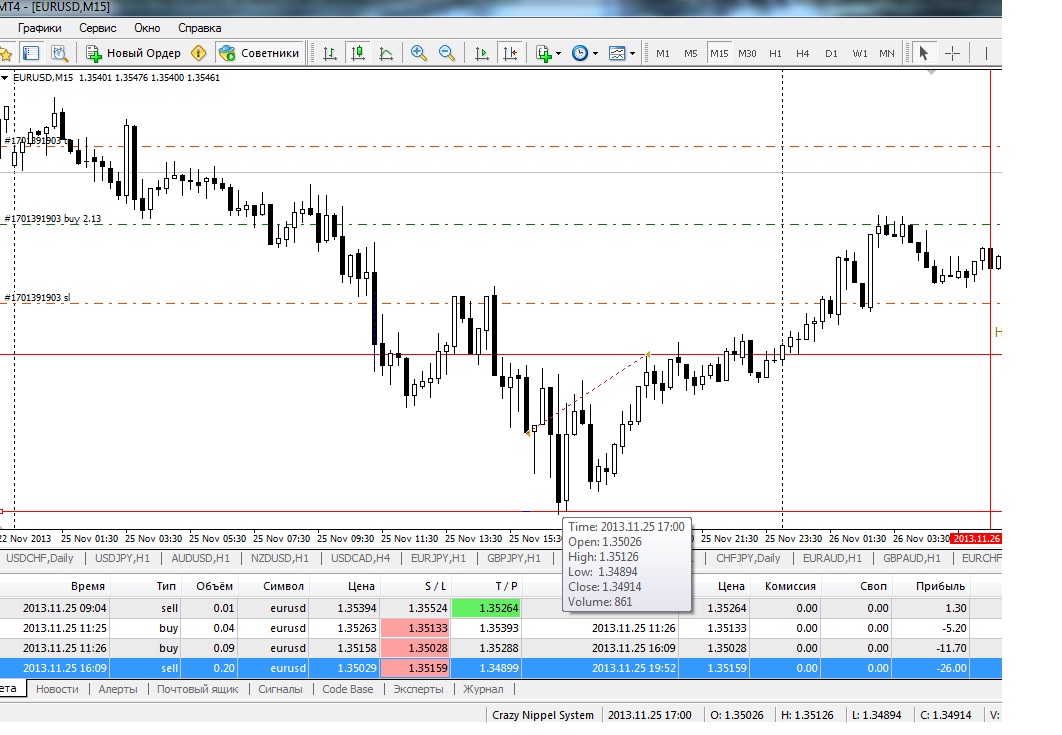The height and width of the screenshot is (735, 1062).
Task: Select the vertical line drawing tool
Action: pos(986,53)
